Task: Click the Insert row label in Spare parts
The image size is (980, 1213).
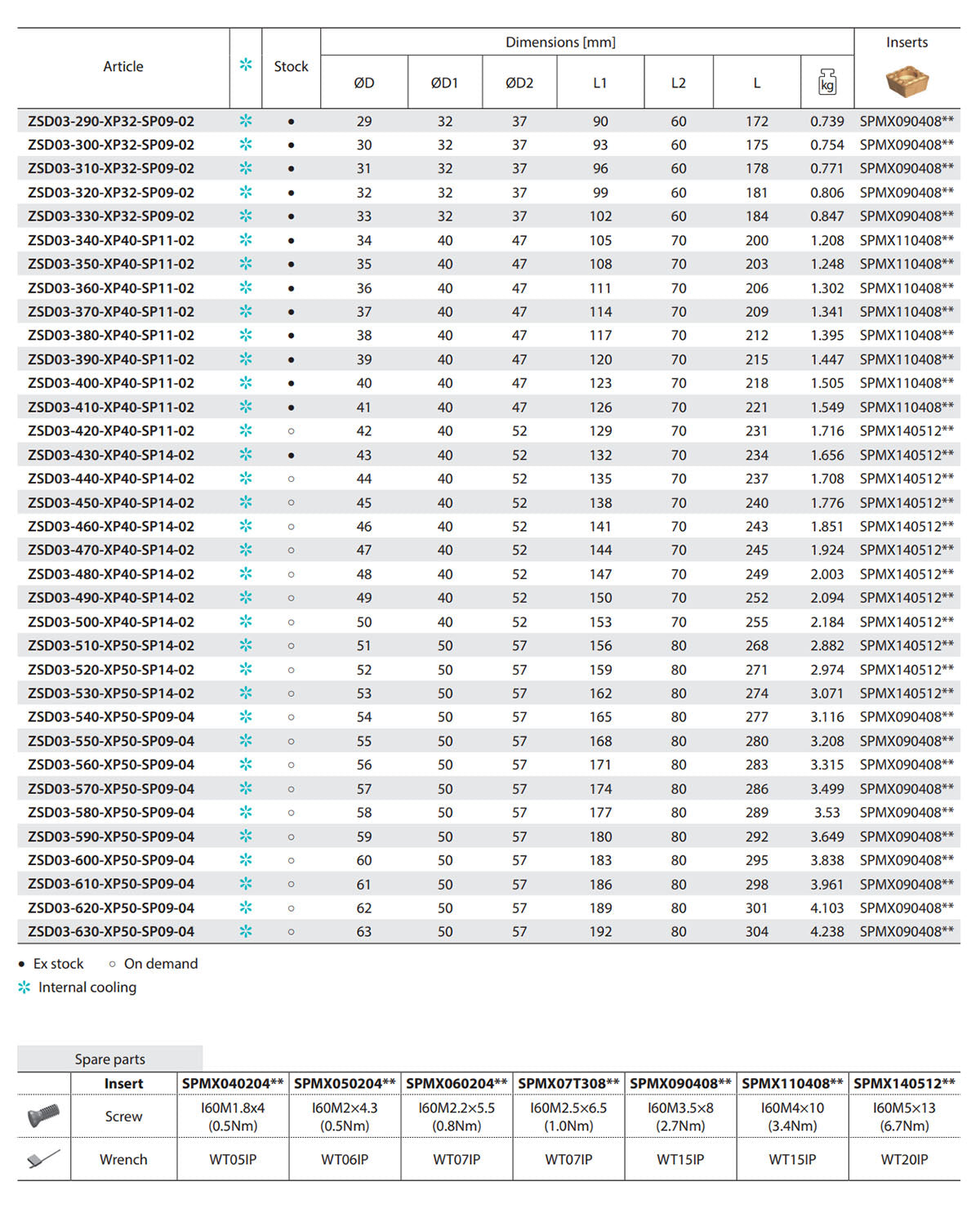Action: (123, 1083)
